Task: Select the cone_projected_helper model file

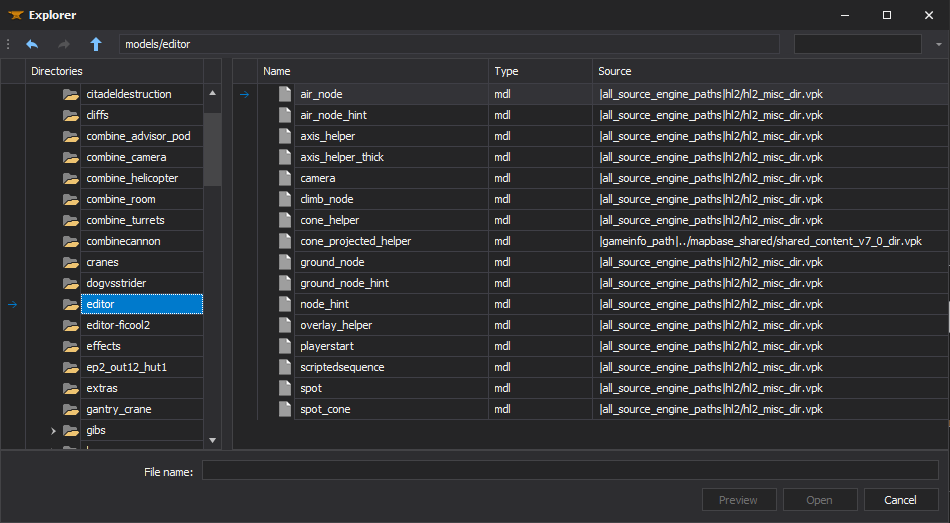Action: tap(355, 241)
